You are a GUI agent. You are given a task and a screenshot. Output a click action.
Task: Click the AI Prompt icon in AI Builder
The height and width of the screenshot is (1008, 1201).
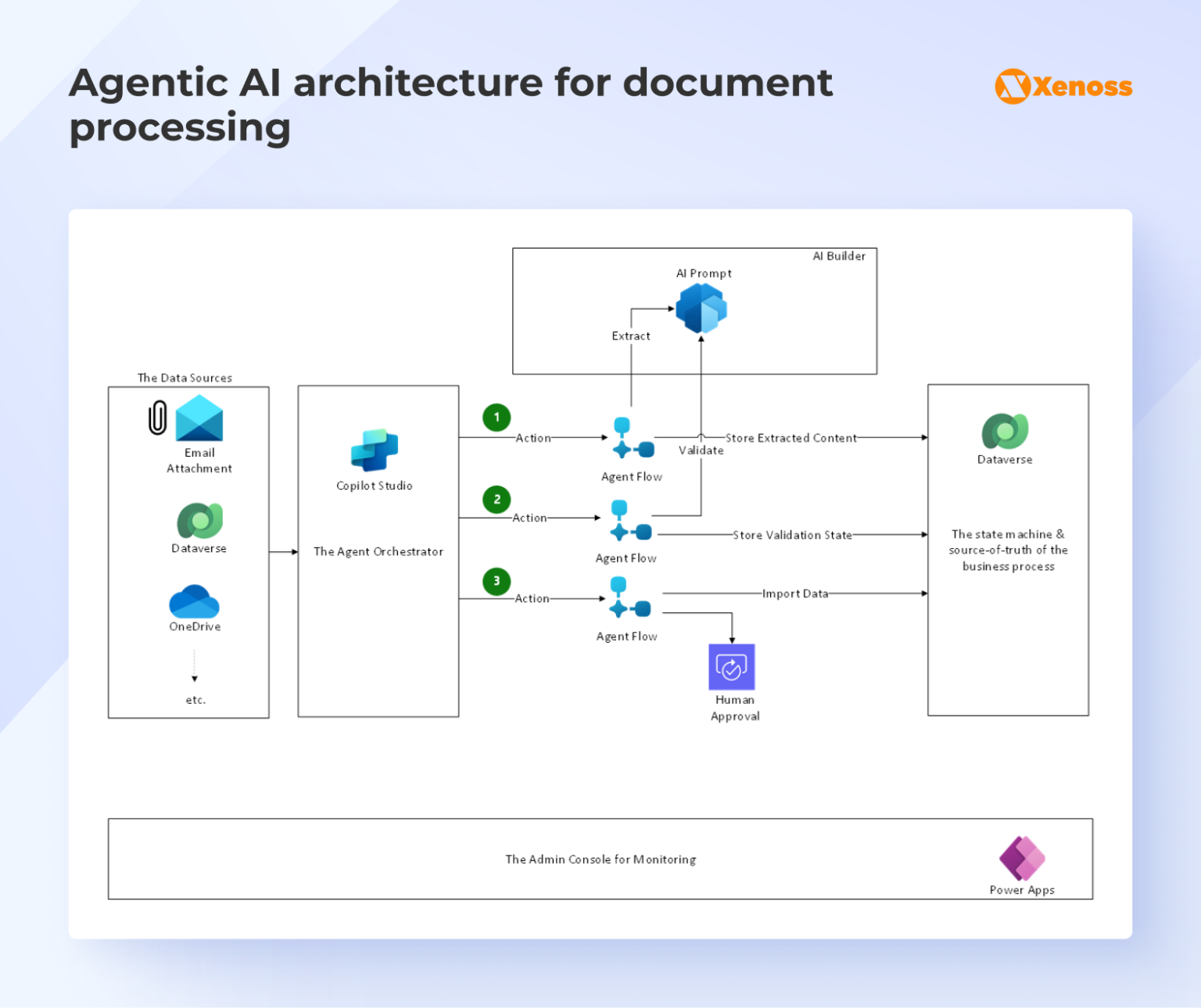tap(700, 307)
